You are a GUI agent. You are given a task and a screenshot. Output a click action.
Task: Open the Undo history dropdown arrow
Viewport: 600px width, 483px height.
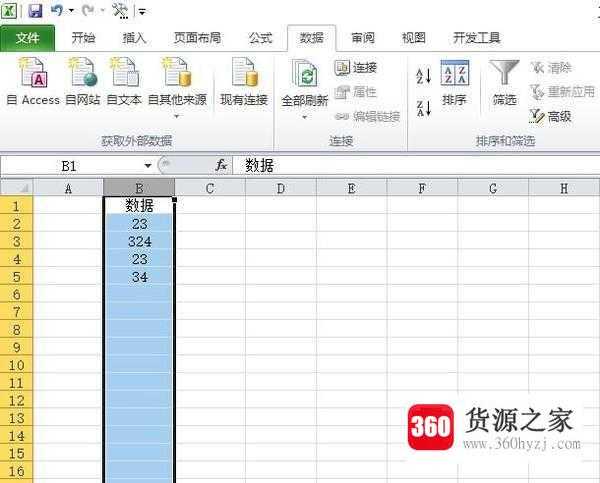(x=71, y=11)
